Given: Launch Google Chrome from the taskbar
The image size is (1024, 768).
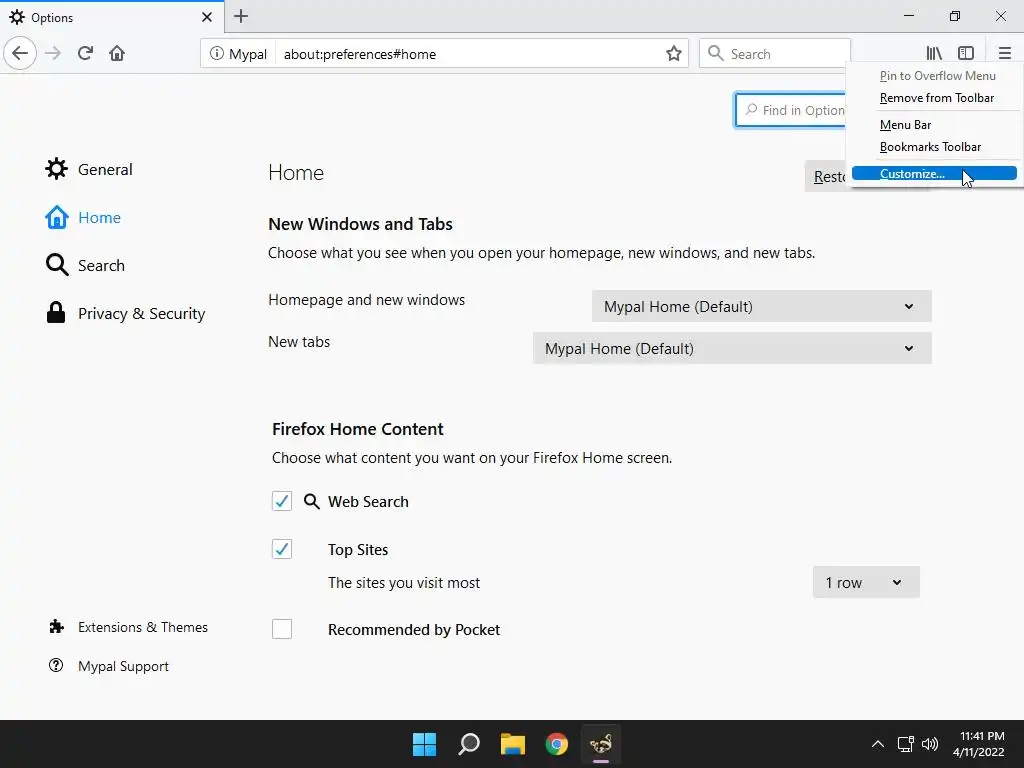Looking at the screenshot, I should (556, 744).
